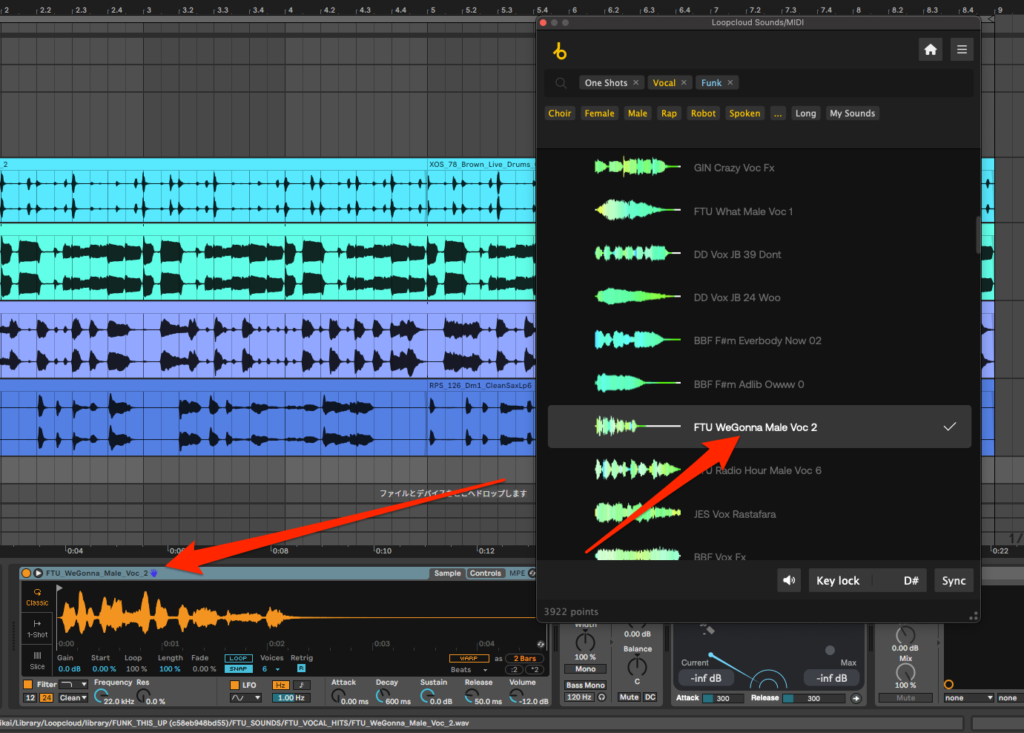Switch to the Sample tab

pyautogui.click(x=447, y=573)
